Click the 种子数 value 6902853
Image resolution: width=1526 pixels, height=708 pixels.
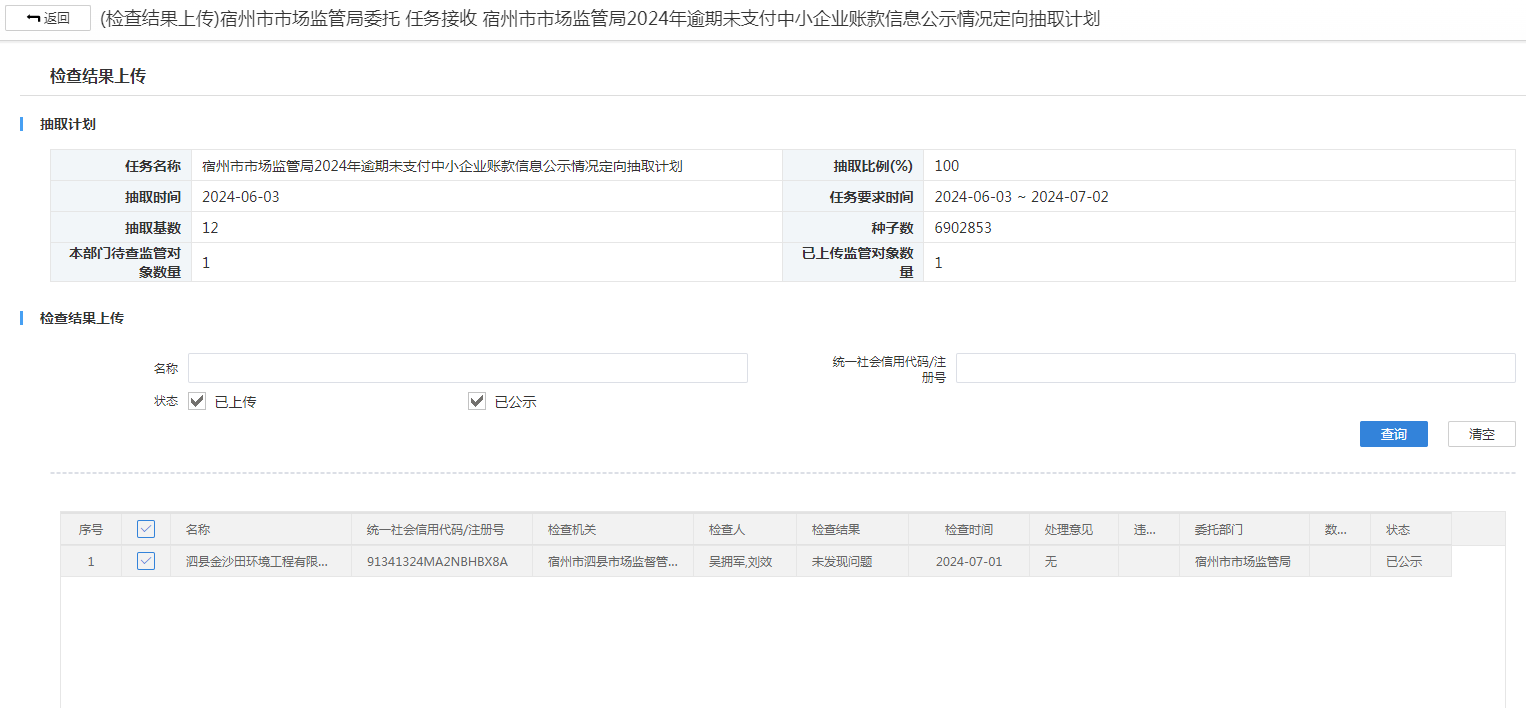(x=963, y=228)
